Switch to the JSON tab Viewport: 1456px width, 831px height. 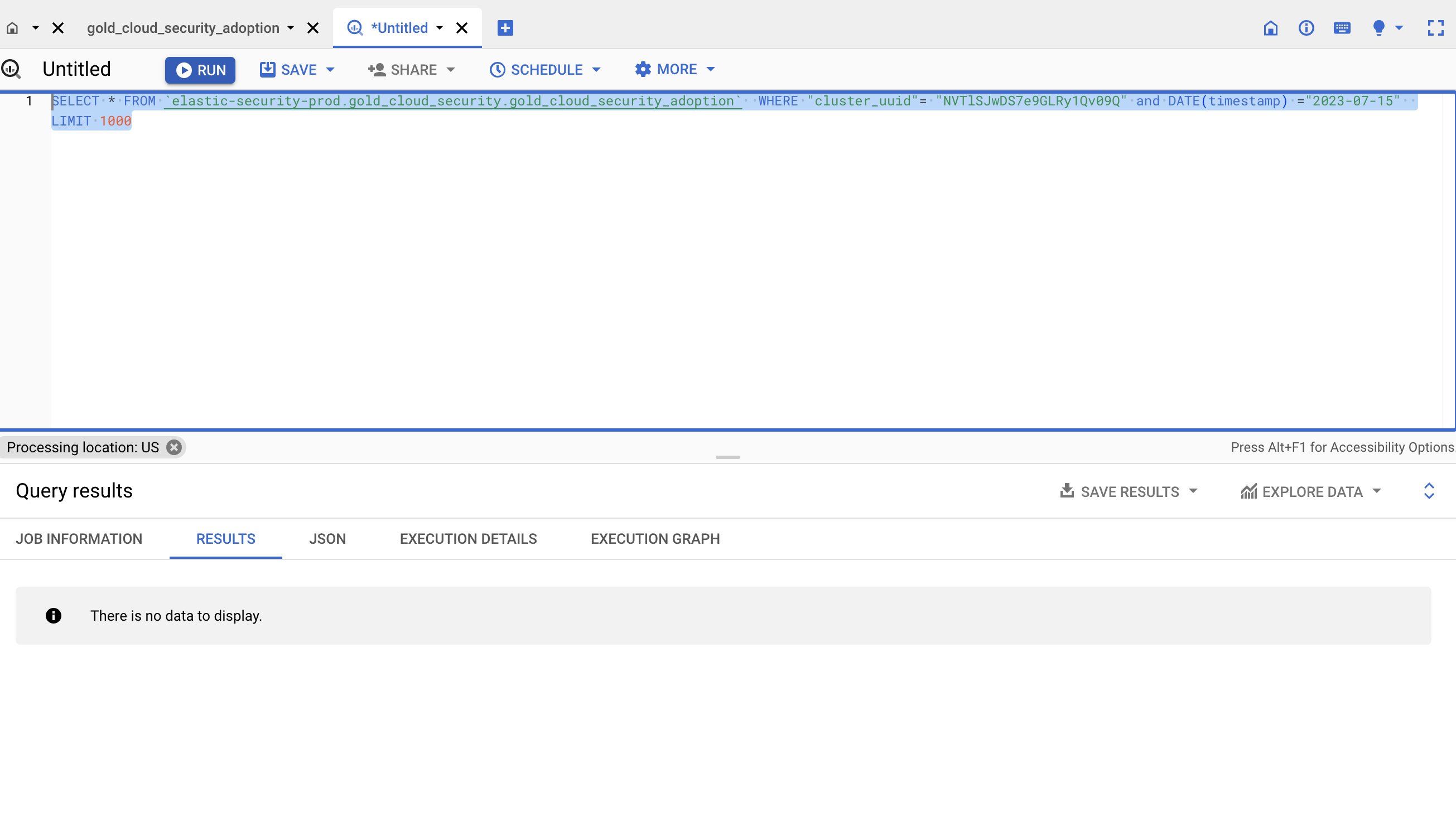click(x=327, y=538)
